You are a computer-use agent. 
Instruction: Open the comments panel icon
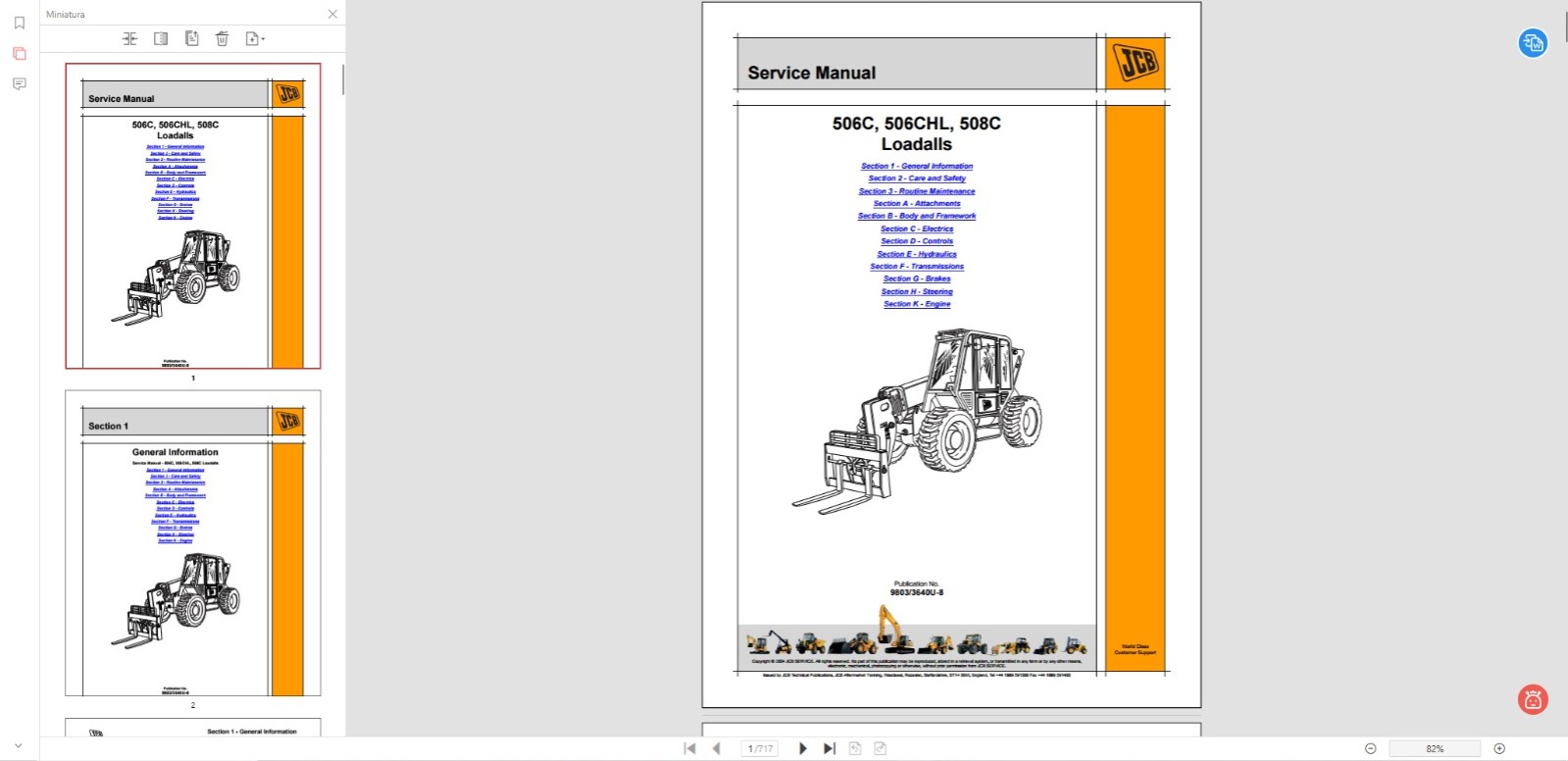click(19, 83)
